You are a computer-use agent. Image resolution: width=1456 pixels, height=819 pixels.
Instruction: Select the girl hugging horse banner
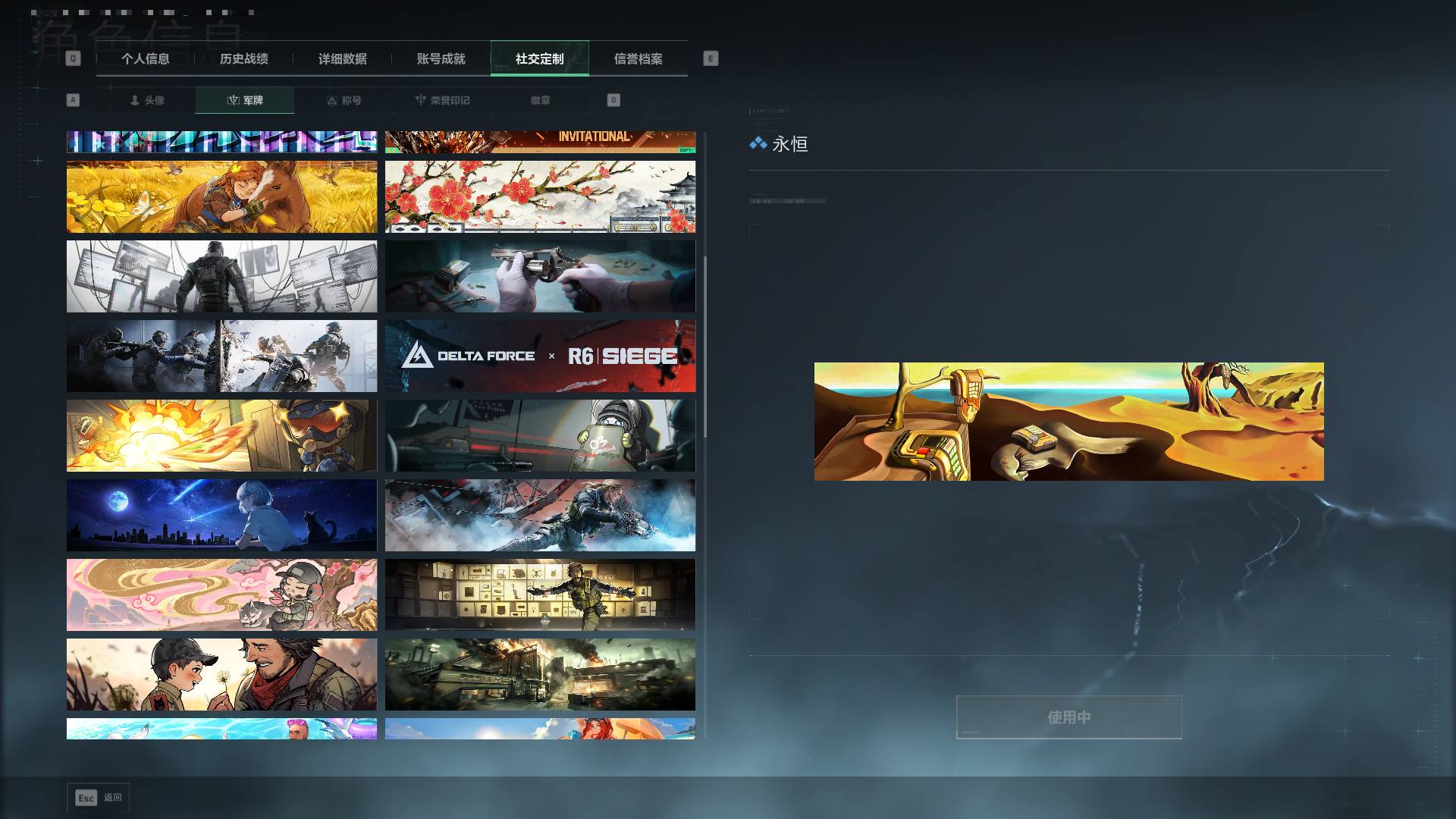tap(221, 196)
